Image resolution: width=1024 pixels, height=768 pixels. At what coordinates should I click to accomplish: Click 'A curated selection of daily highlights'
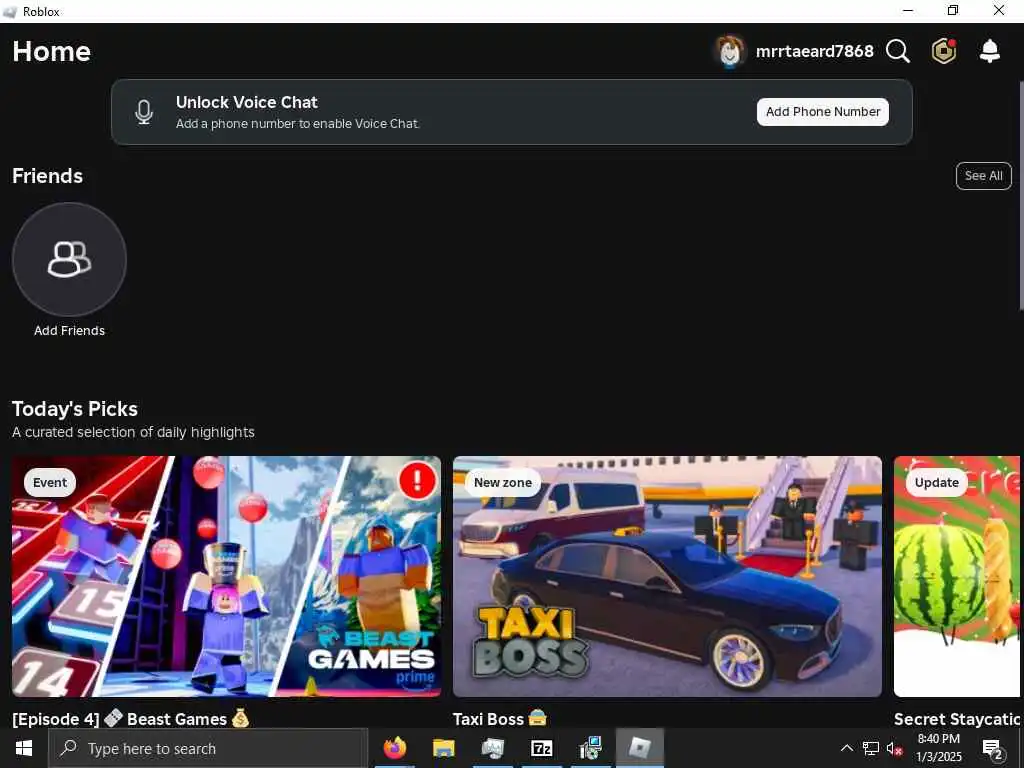point(133,432)
